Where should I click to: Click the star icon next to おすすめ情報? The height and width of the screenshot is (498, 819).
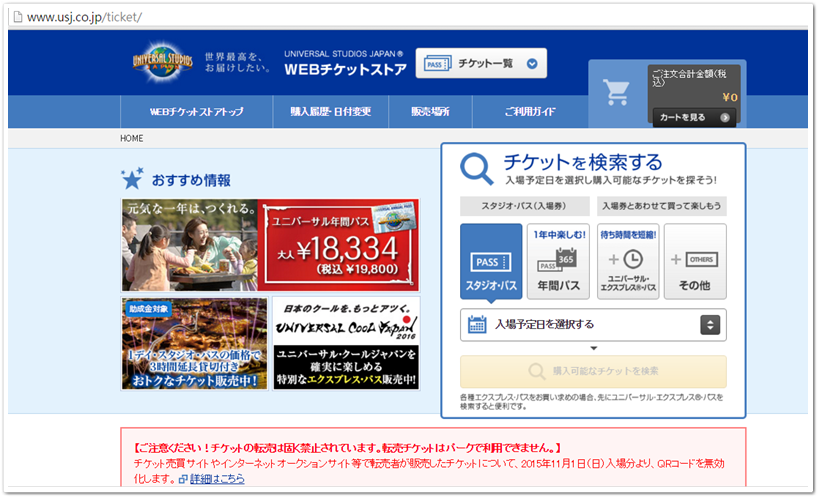pos(132,179)
